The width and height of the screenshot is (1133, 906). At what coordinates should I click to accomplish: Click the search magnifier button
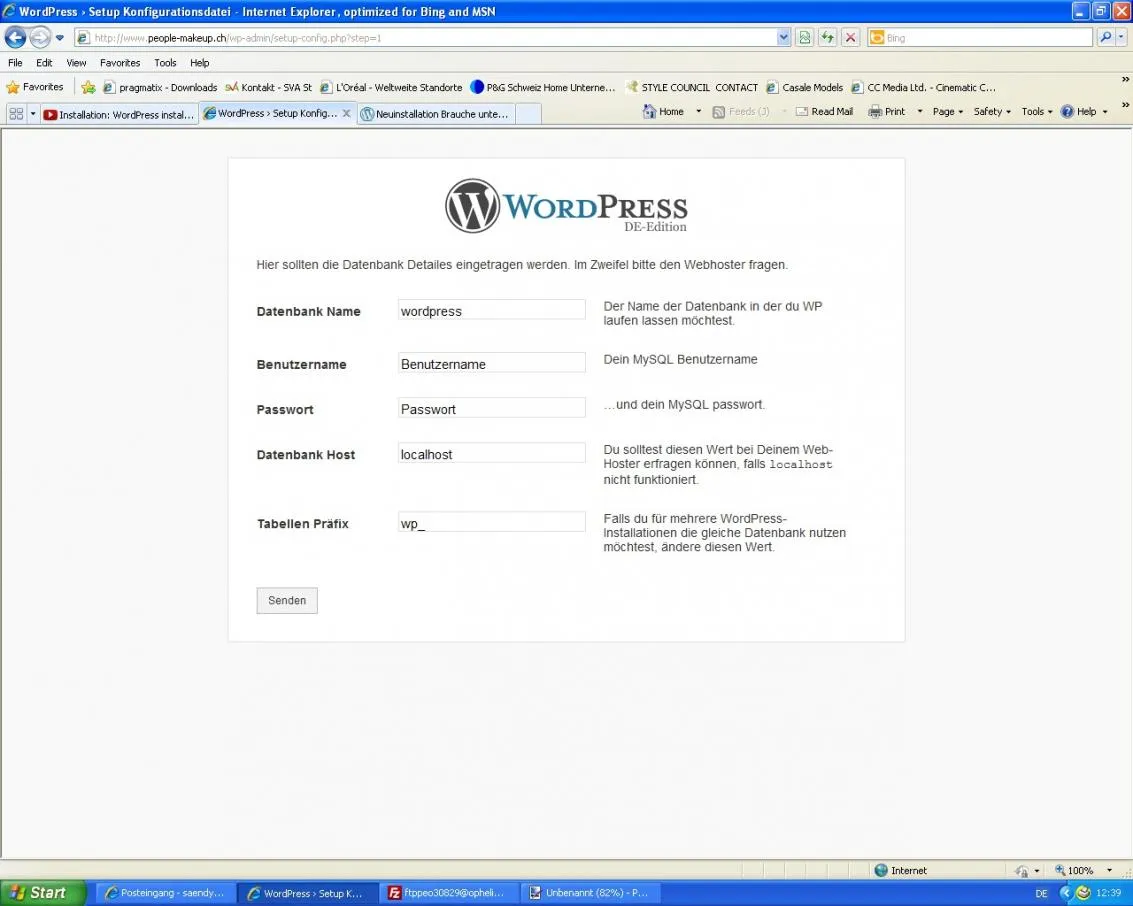click(1106, 38)
